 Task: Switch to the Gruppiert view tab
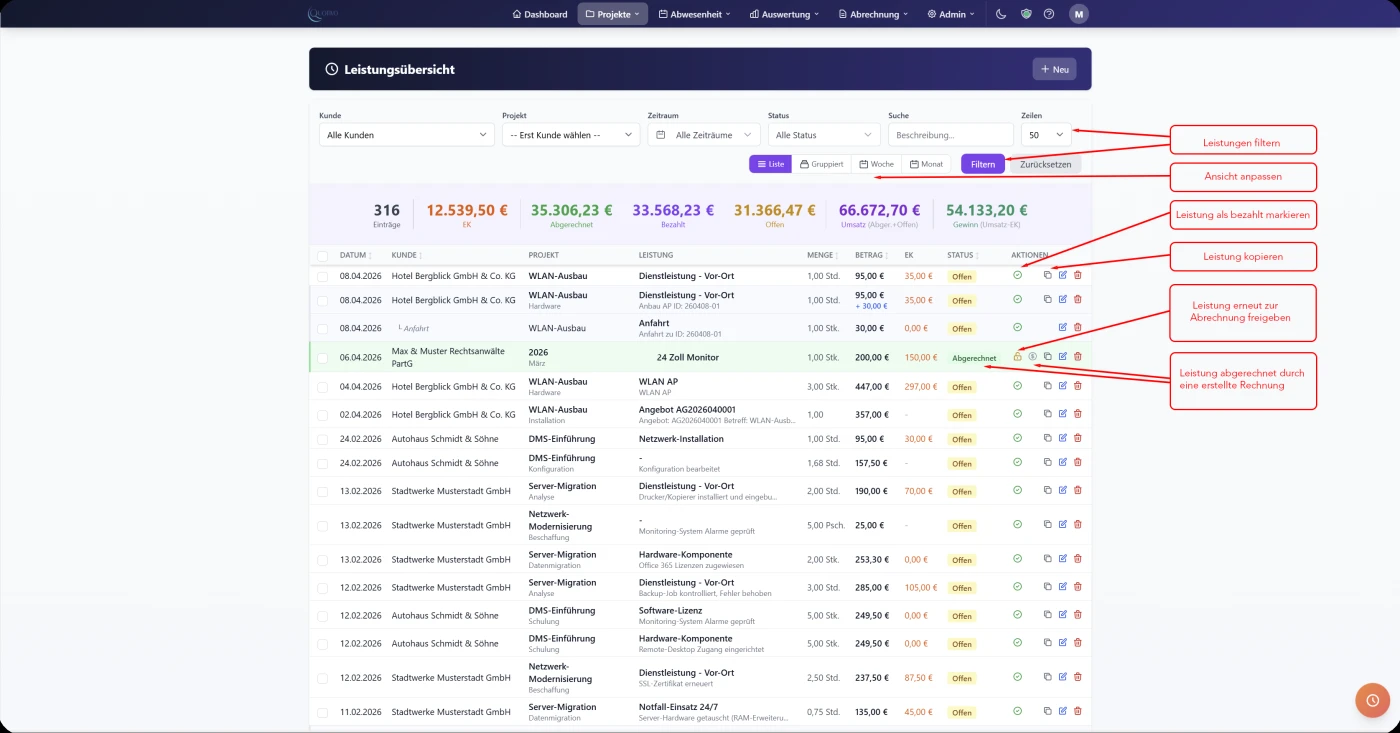(821, 164)
